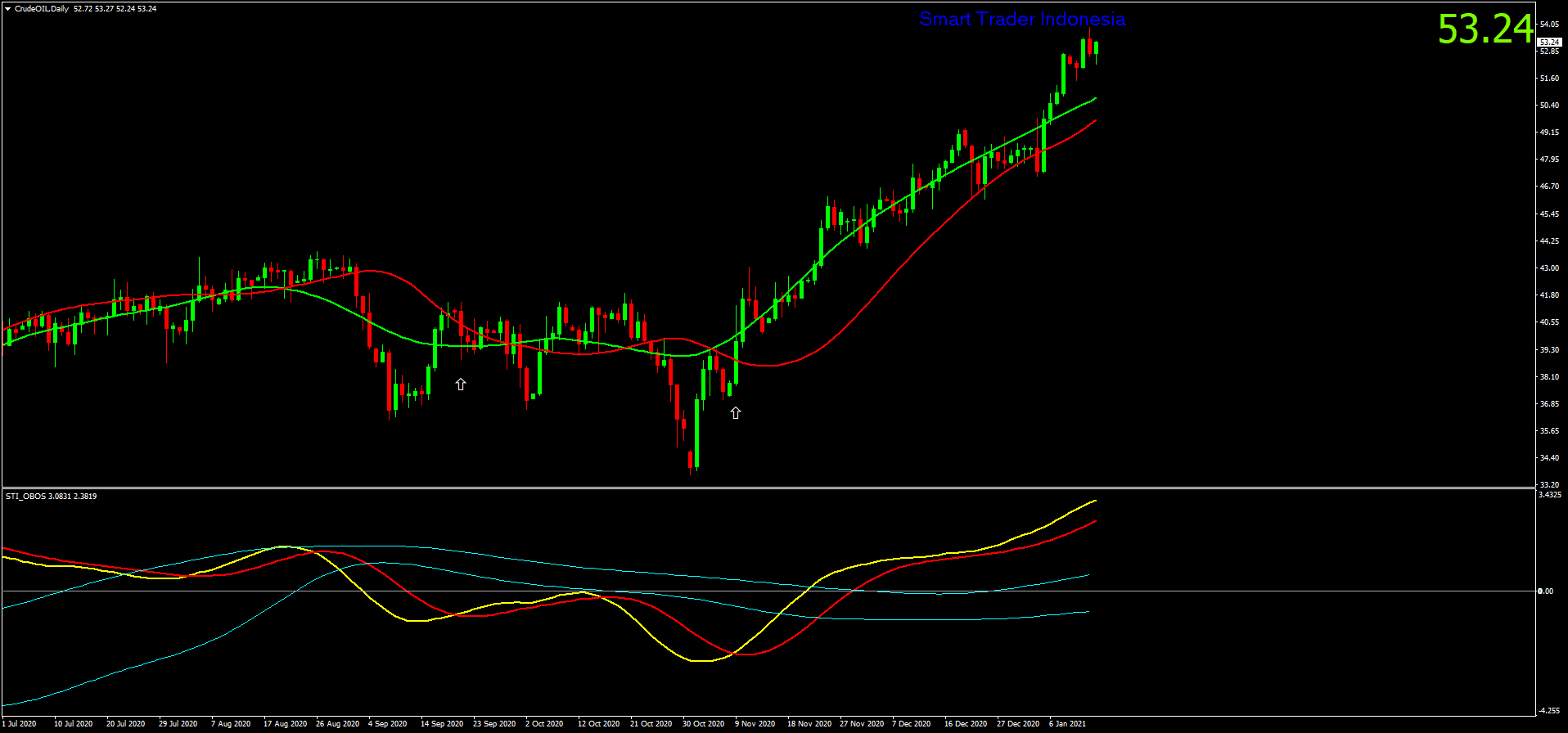Screen dimensions: 1568x733
Task: Click the up arrow signal near 9 Nov 2020
Action: point(736,413)
